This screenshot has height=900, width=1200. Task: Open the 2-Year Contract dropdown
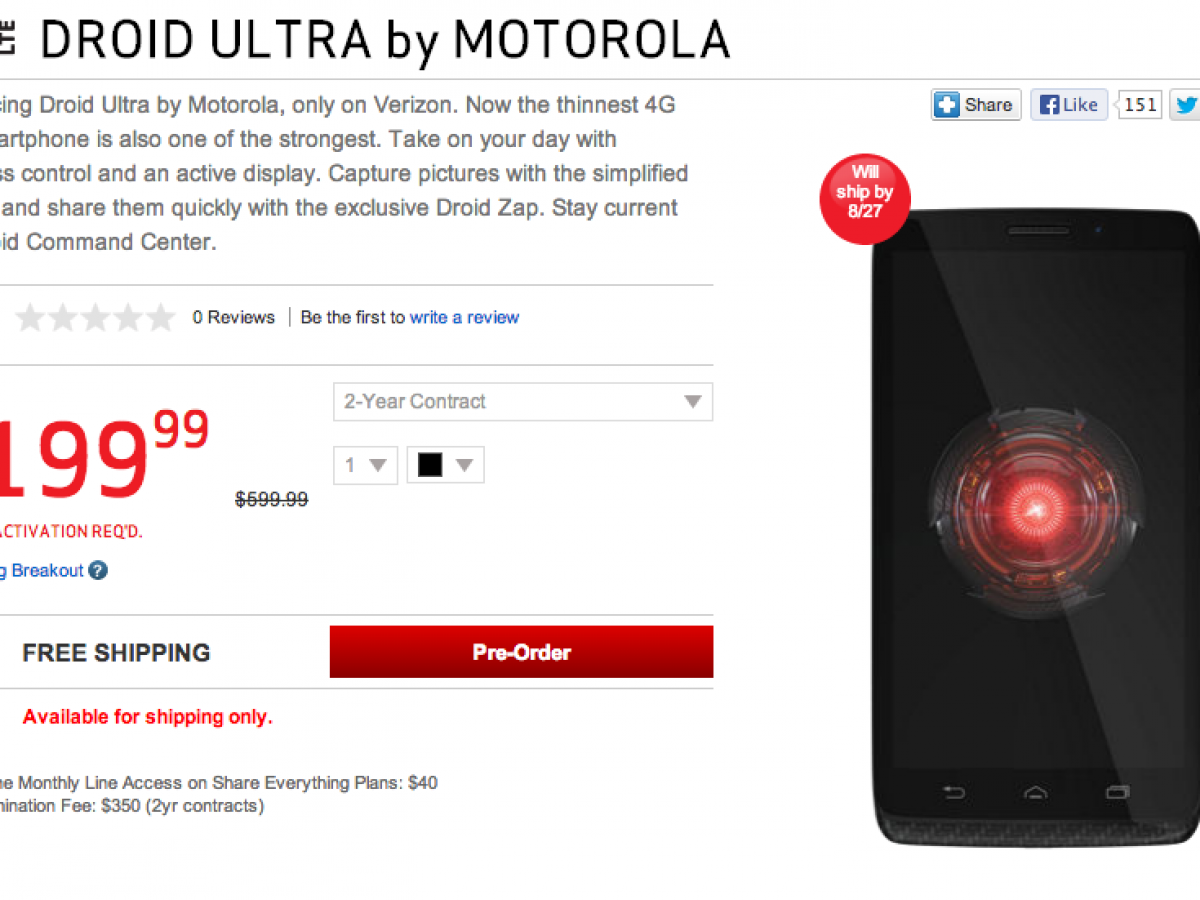[x=523, y=402]
